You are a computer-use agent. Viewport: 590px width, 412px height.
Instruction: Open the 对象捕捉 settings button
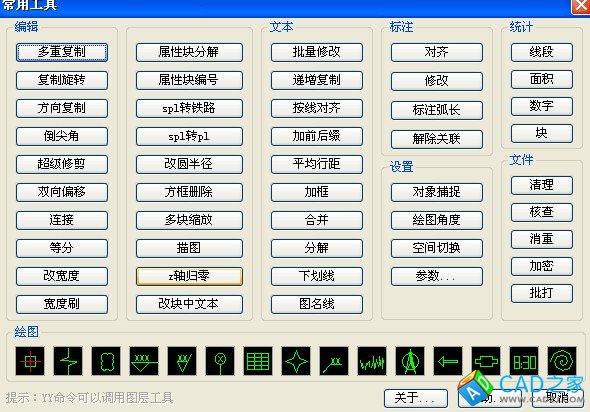(436, 192)
